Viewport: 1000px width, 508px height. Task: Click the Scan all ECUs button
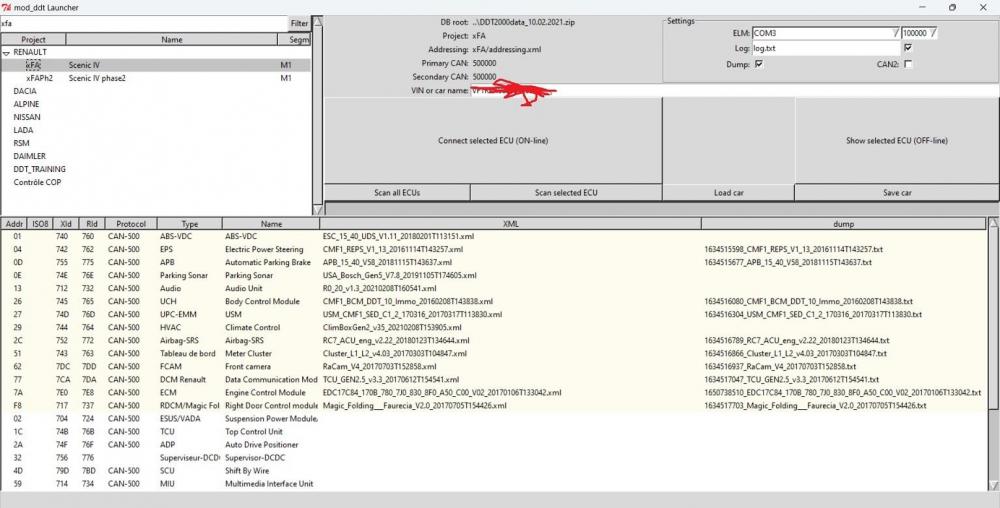pyautogui.click(x=397, y=192)
